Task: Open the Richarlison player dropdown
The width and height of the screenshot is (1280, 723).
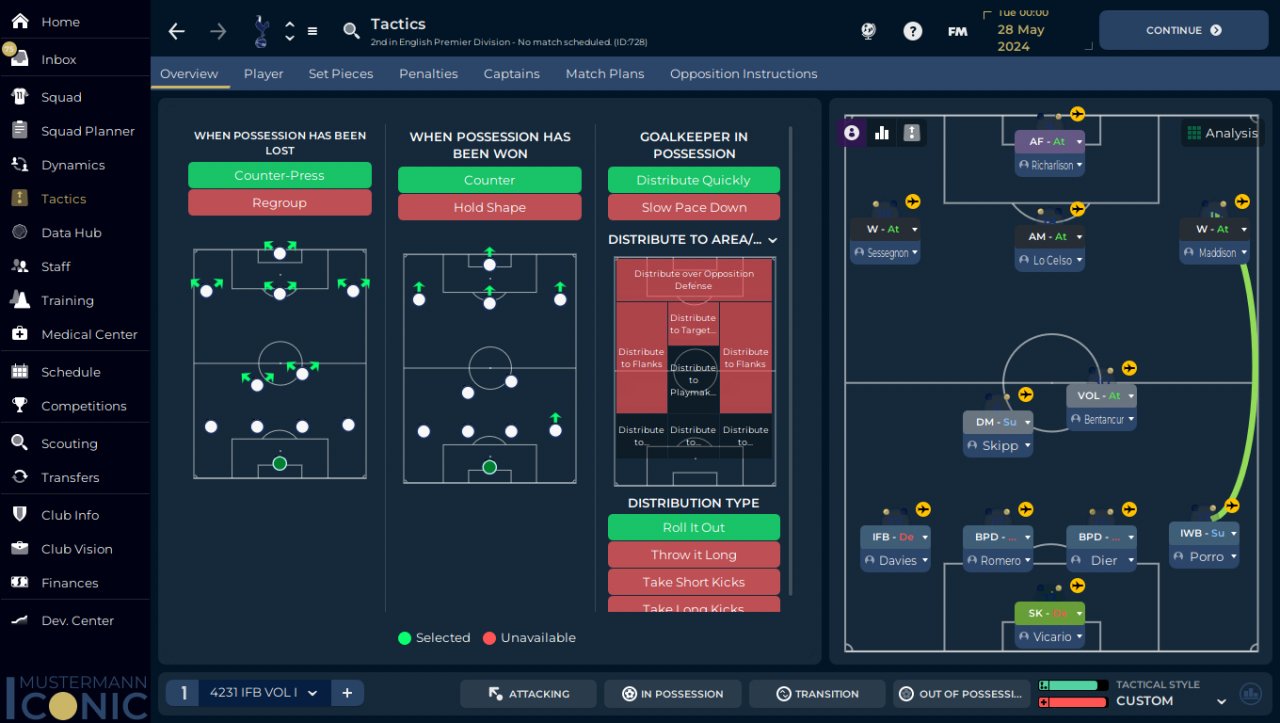Action: (x=1050, y=165)
